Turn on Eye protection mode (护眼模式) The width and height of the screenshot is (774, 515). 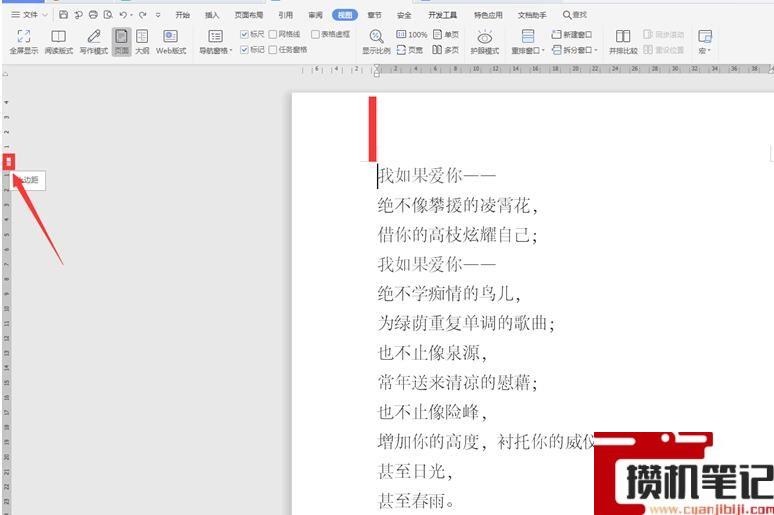click(485, 41)
